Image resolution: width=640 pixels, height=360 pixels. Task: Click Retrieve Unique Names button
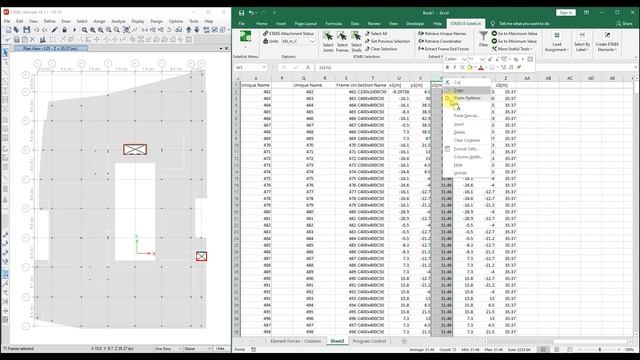click(x=442, y=33)
